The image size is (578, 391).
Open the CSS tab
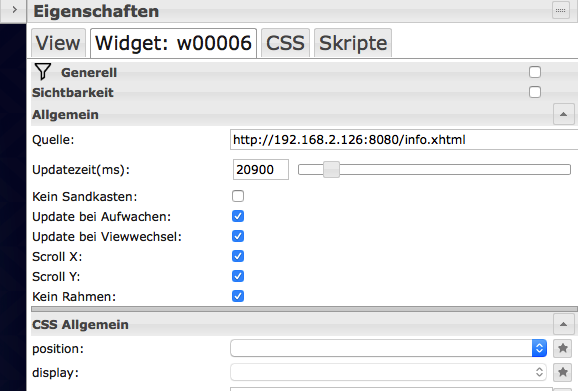(285, 43)
